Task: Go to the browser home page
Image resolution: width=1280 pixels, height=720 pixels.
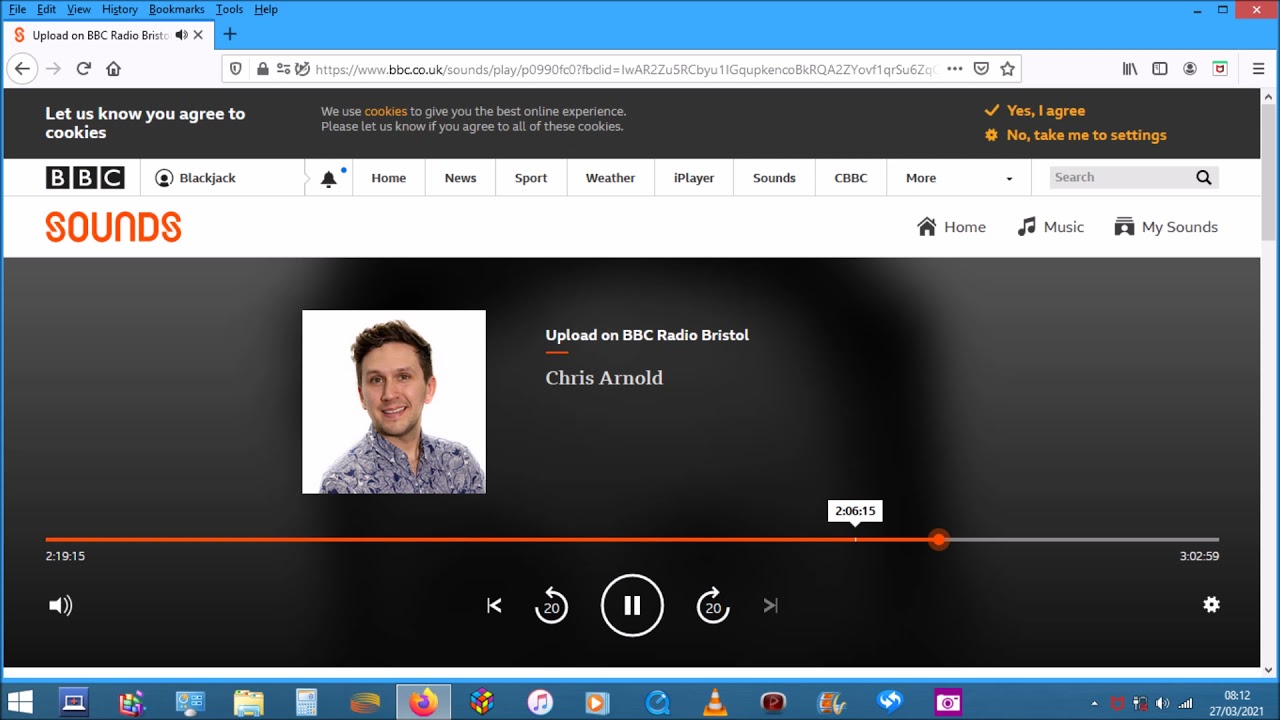Action: (113, 69)
